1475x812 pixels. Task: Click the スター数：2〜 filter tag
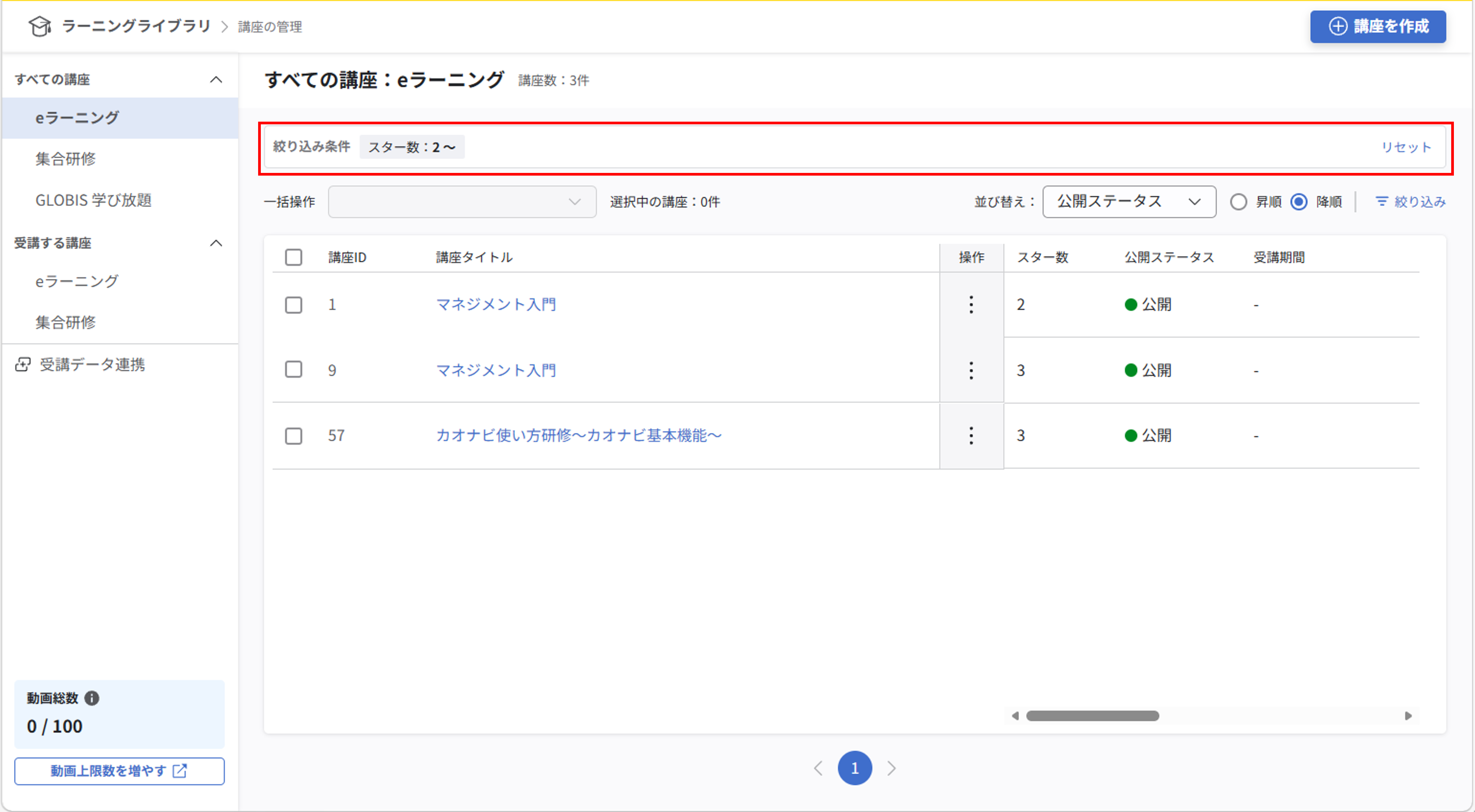click(x=412, y=147)
